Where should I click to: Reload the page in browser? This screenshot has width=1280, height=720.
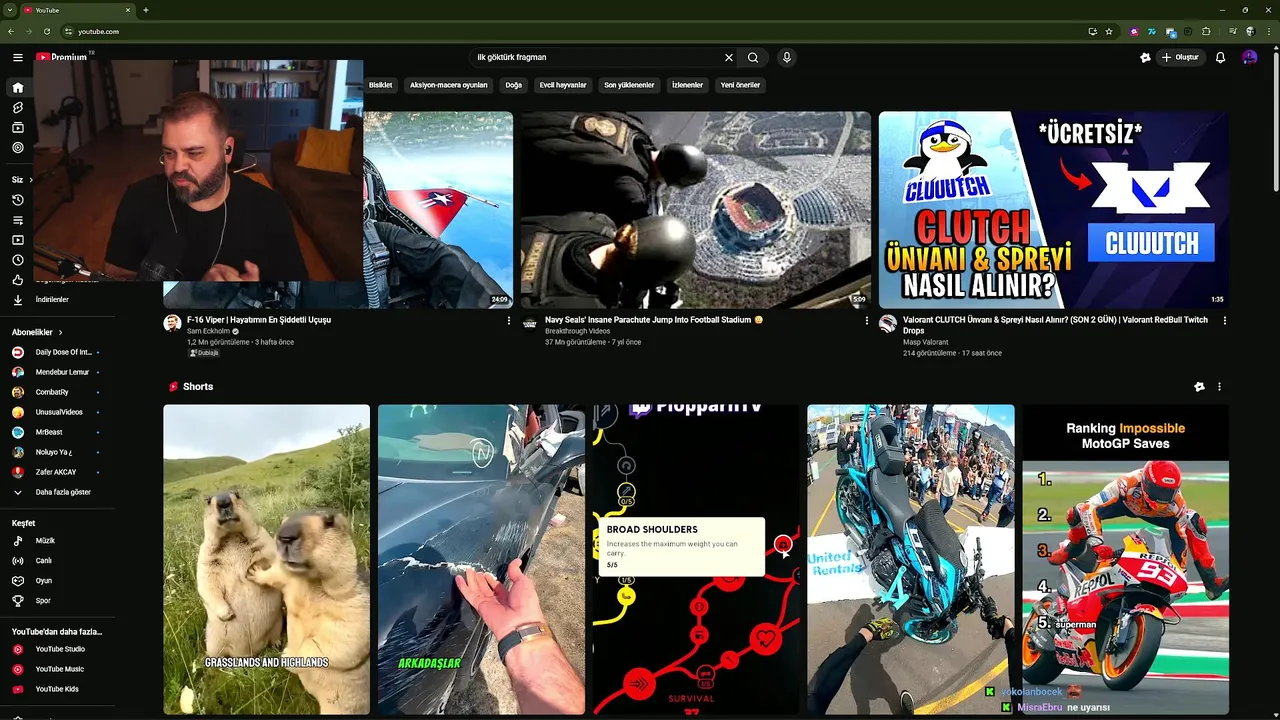tap(46, 31)
